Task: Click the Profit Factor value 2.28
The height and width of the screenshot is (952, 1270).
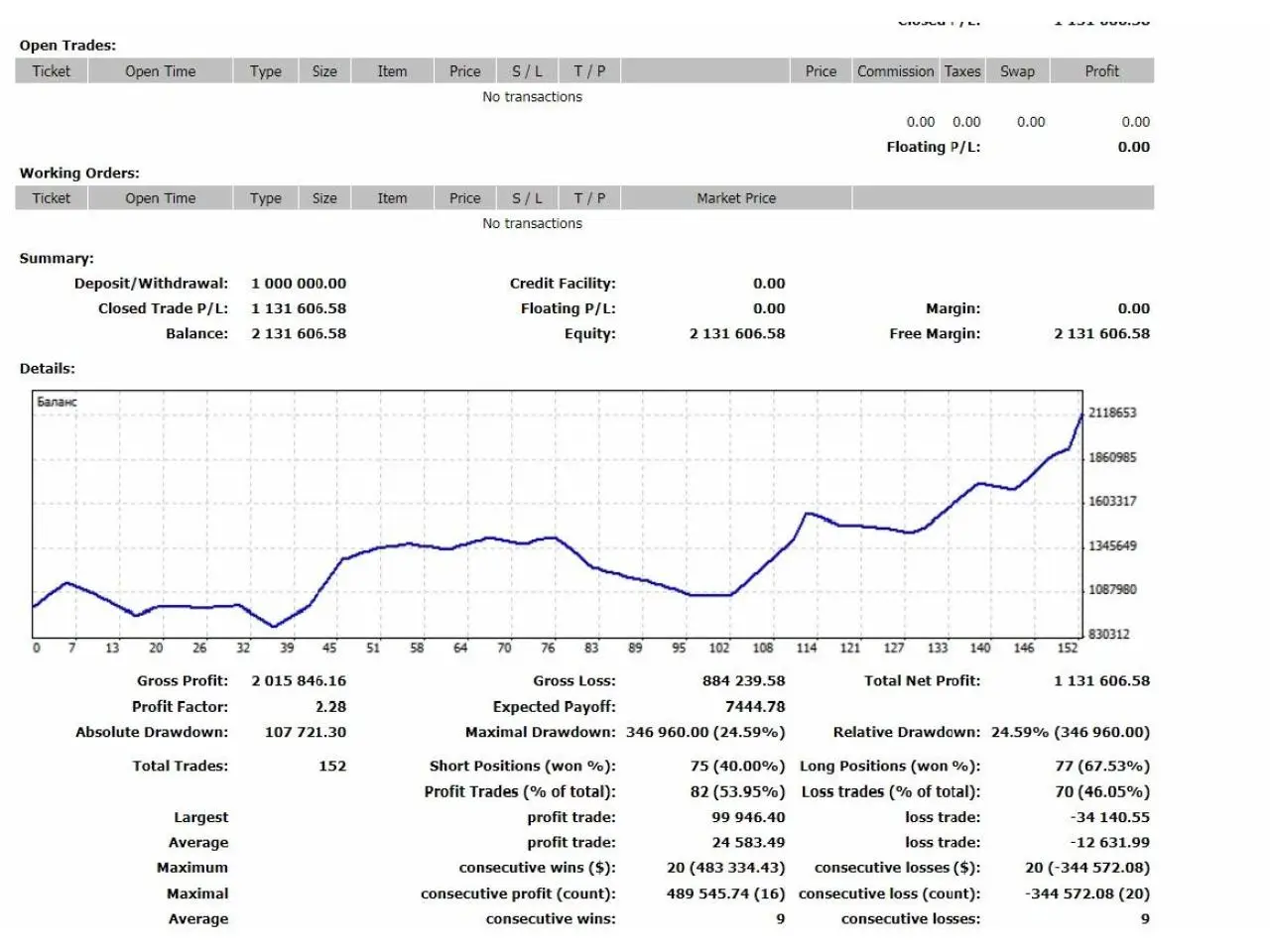Action: [330, 707]
